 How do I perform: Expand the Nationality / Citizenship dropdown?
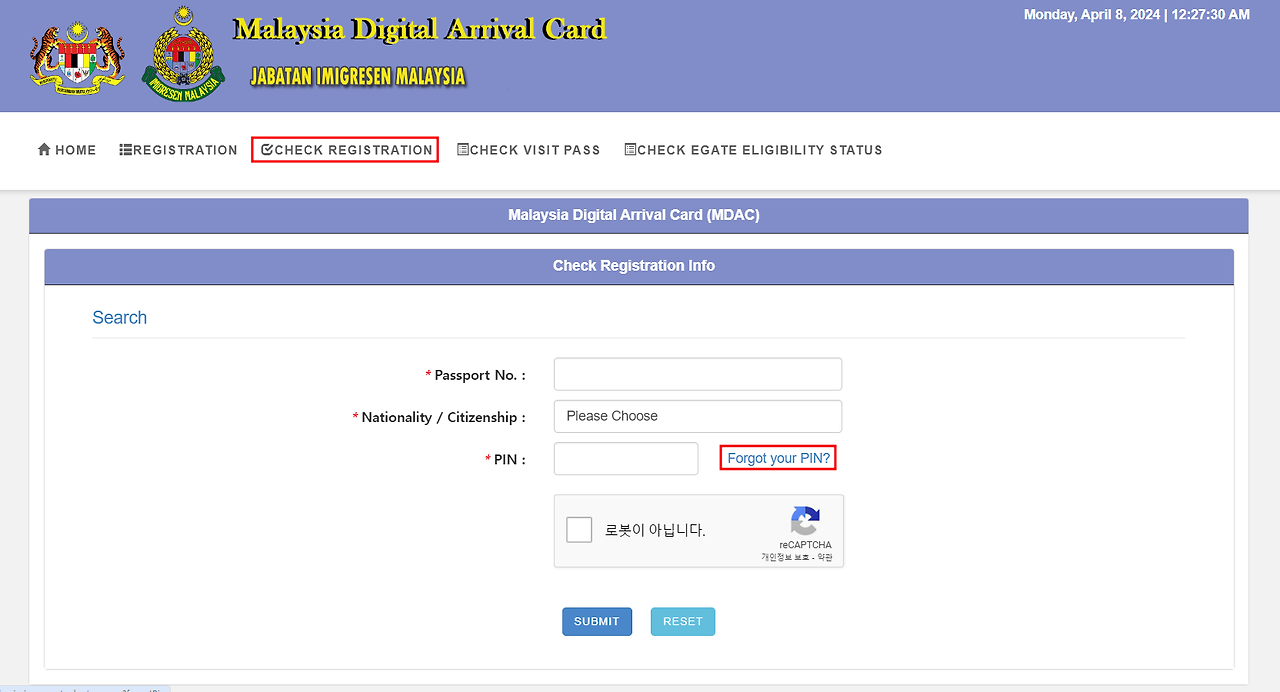click(x=698, y=416)
